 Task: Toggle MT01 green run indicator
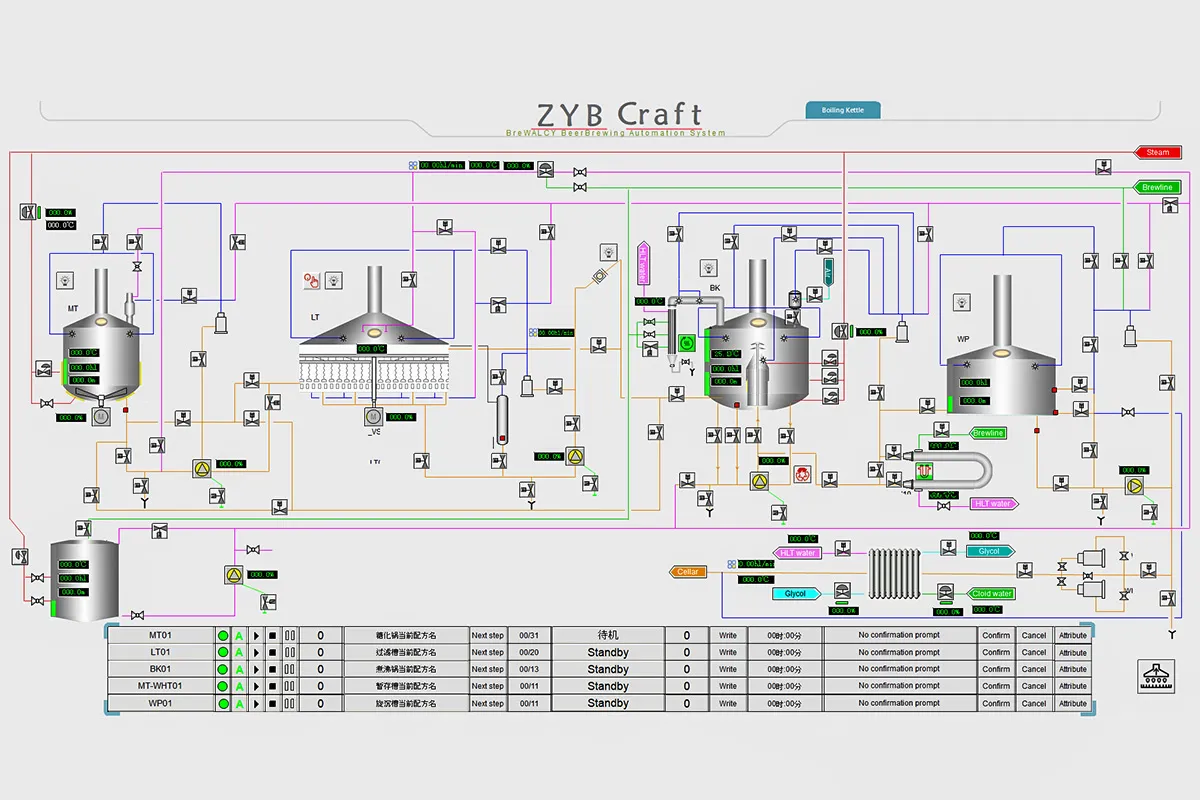point(222,635)
